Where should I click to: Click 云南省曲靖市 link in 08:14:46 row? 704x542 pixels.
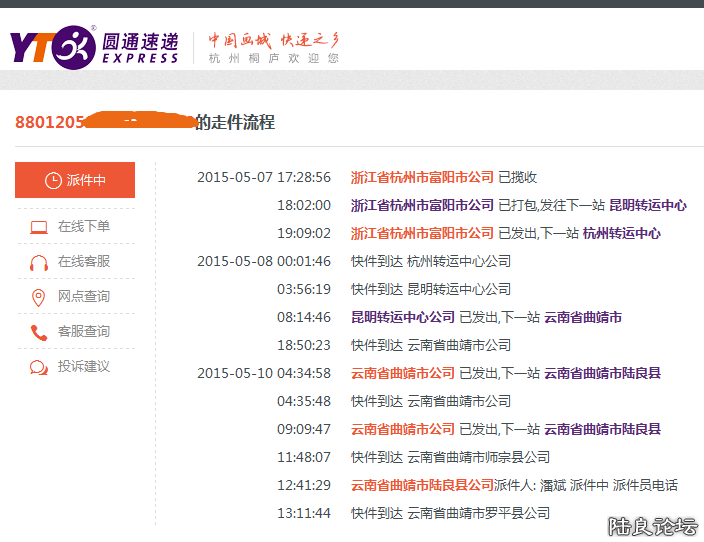point(583,317)
